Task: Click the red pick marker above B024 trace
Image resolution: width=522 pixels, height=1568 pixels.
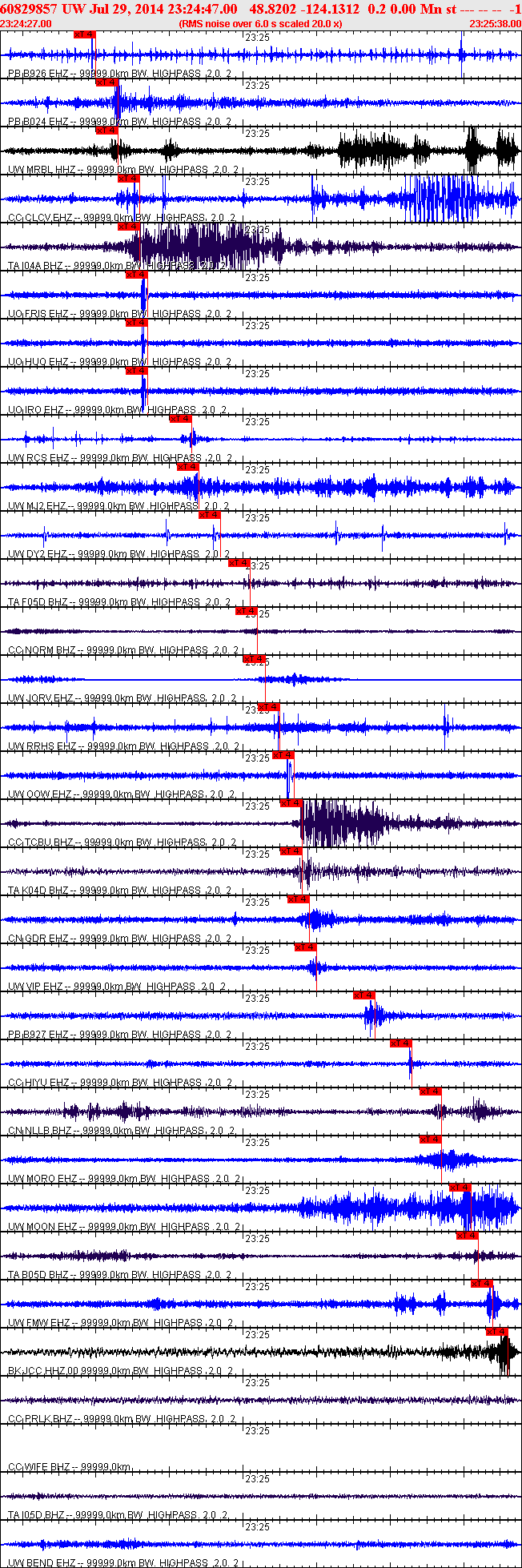Action: [106, 82]
